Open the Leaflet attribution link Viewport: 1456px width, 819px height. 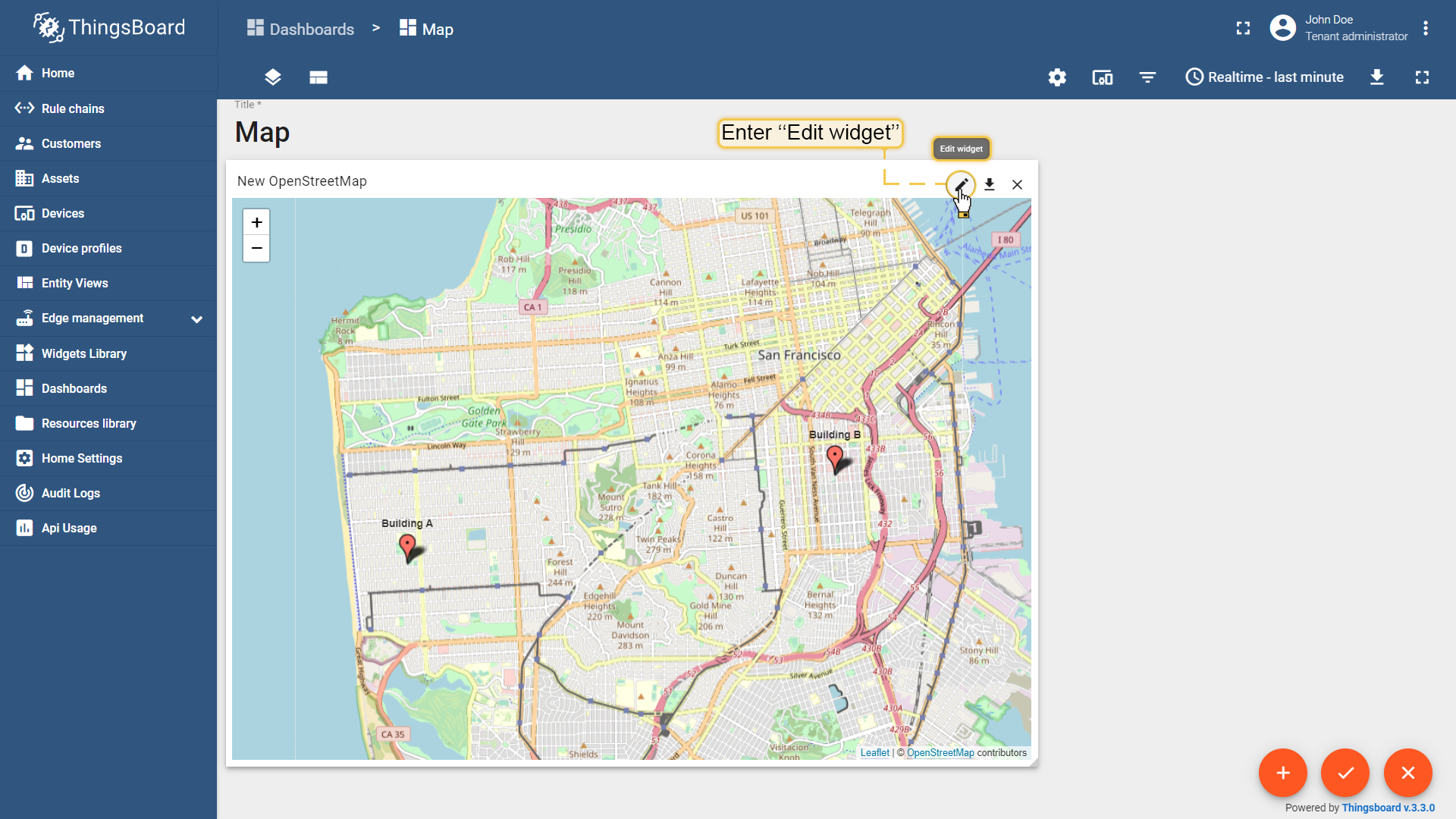[x=874, y=753]
